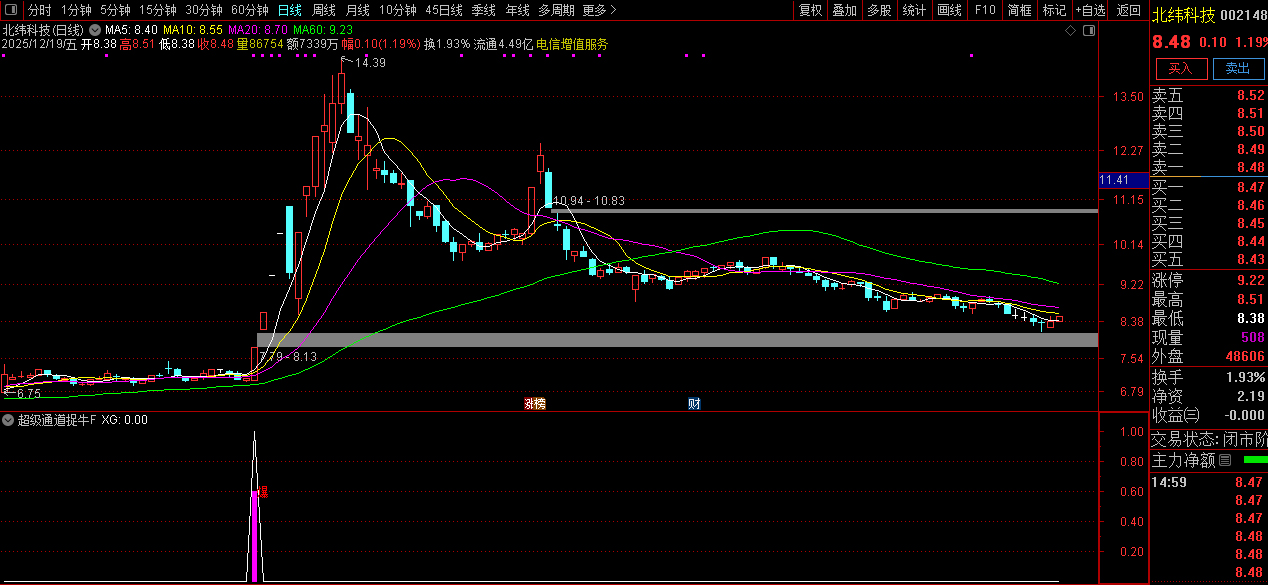The image size is (1268, 585).
Task: Switch to 分时 intraday view
Action: 39,10
